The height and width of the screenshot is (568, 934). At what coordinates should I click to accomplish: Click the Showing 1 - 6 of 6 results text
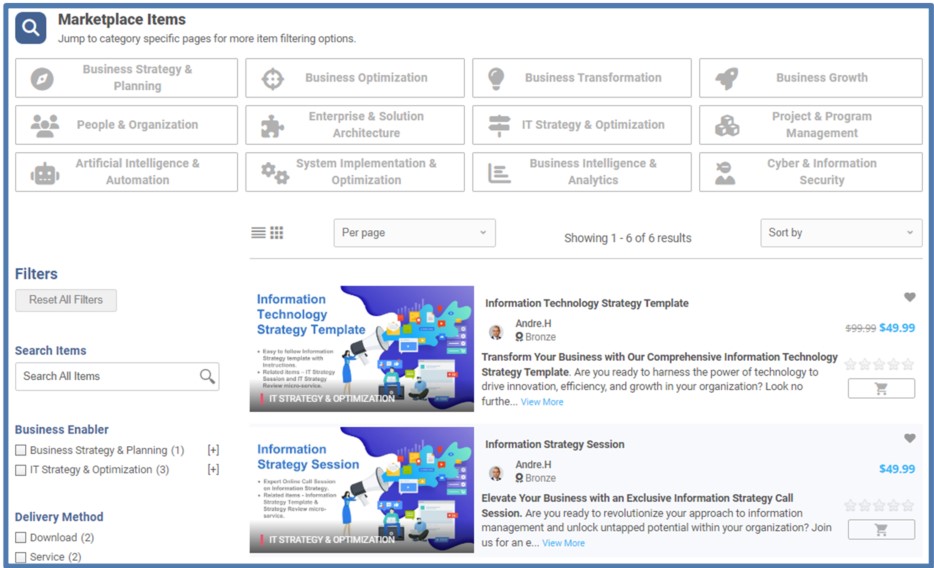pos(628,238)
